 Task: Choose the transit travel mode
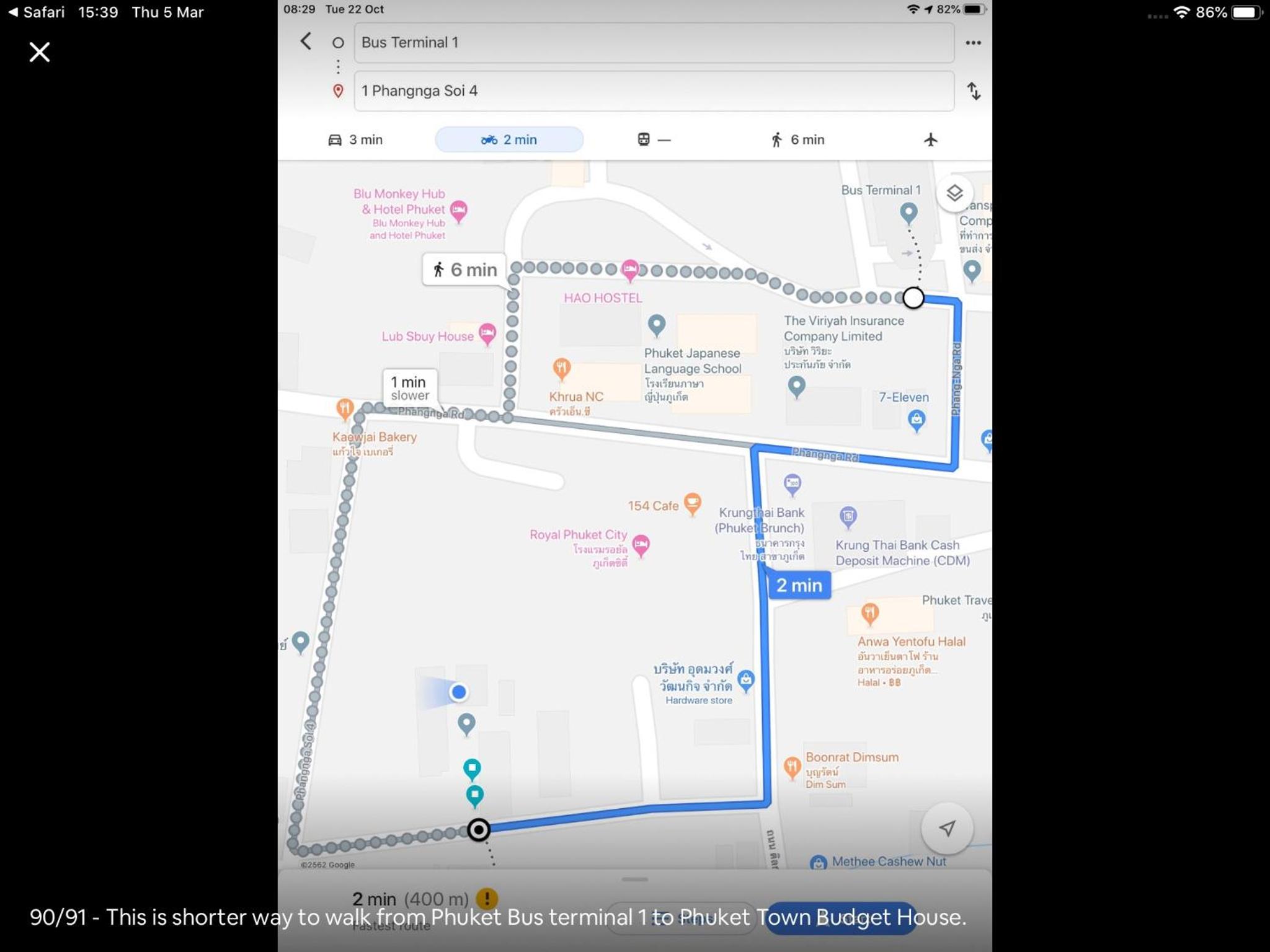click(x=654, y=139)
